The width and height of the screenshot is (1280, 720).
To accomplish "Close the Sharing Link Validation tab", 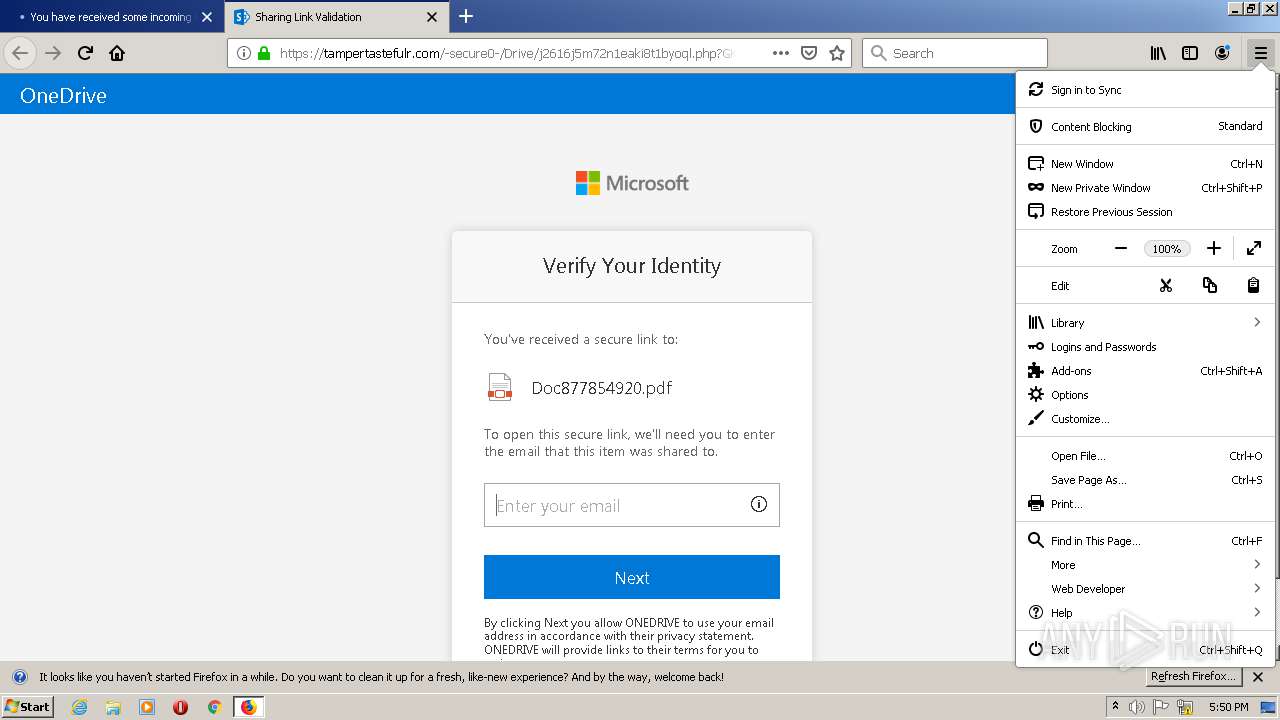I will (x=432, y=17).
